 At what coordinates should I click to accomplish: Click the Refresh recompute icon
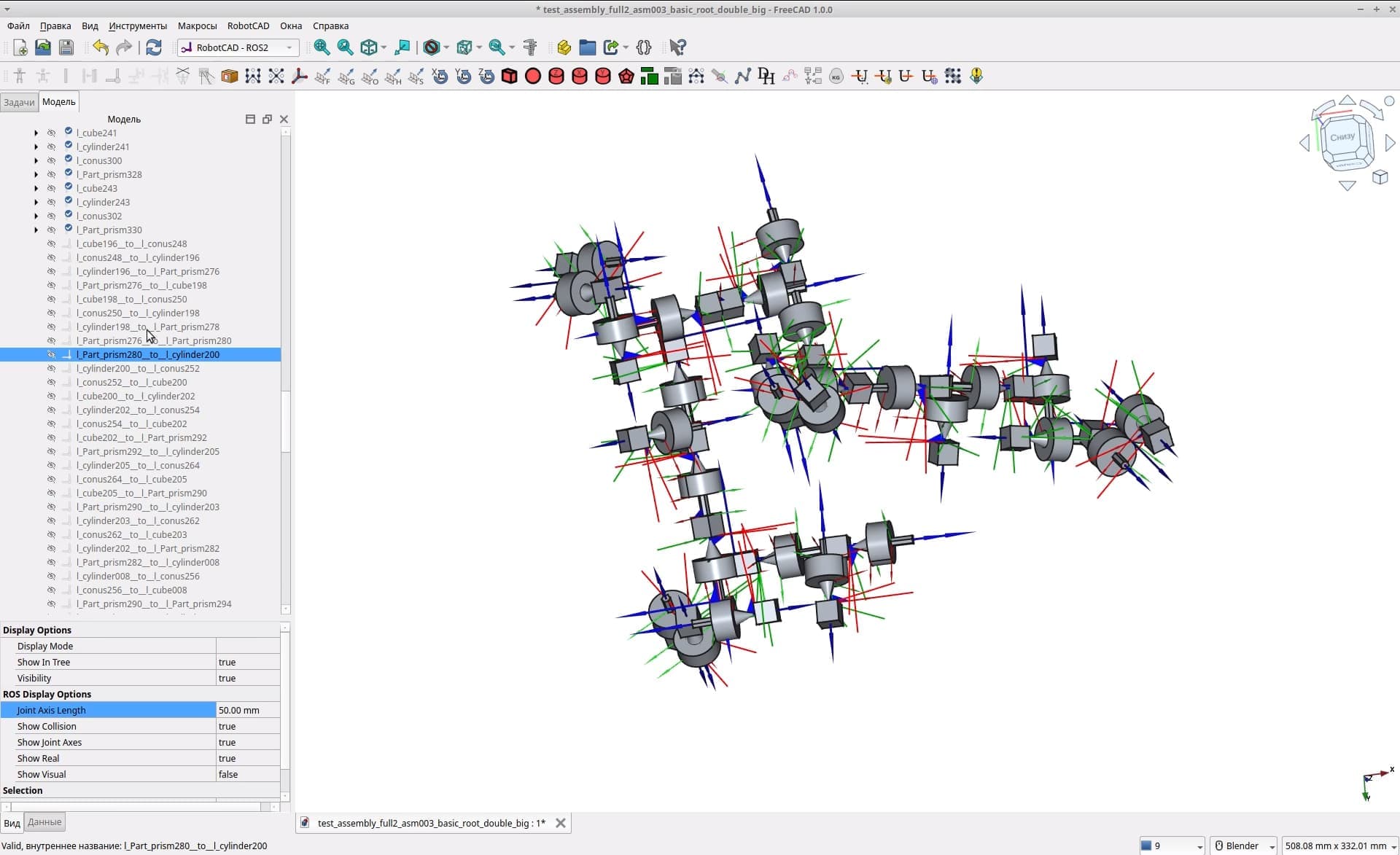153,47
